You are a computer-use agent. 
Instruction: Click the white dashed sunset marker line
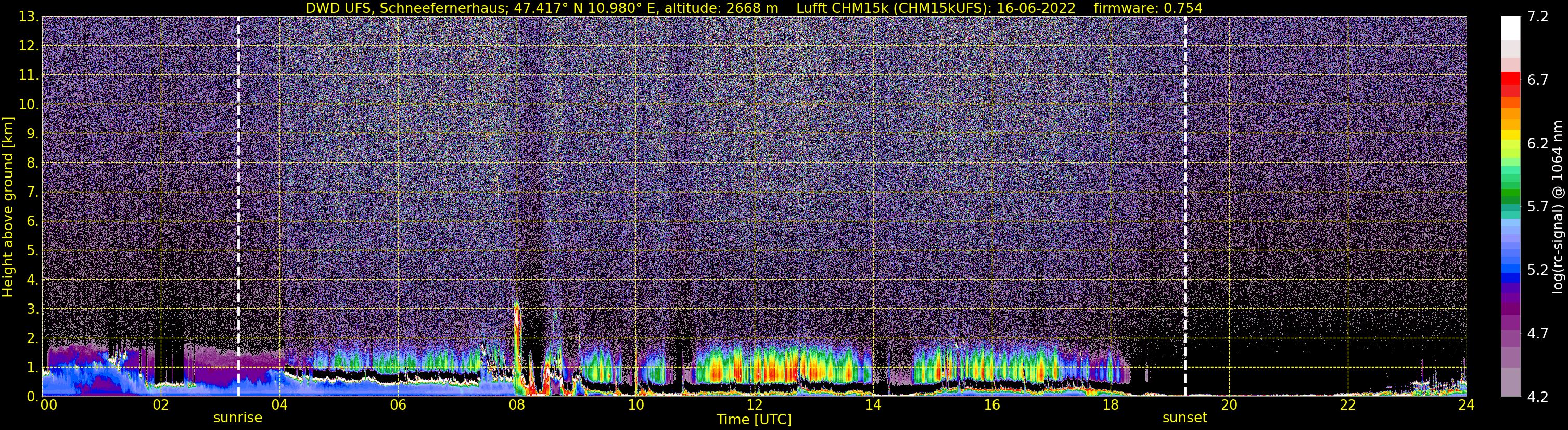pyautogui.click(x=1185, y=207)
